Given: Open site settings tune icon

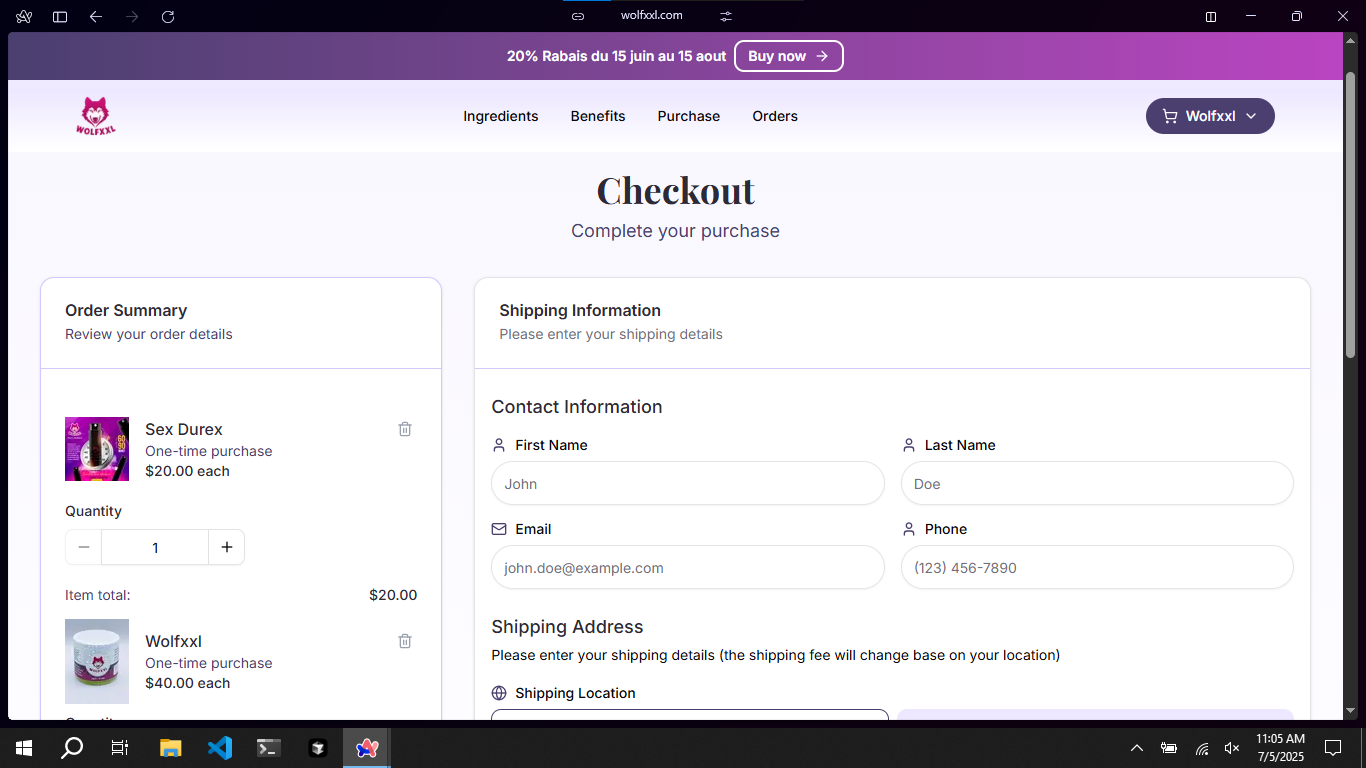Looking at the screenshot, I should click(726, 16).
